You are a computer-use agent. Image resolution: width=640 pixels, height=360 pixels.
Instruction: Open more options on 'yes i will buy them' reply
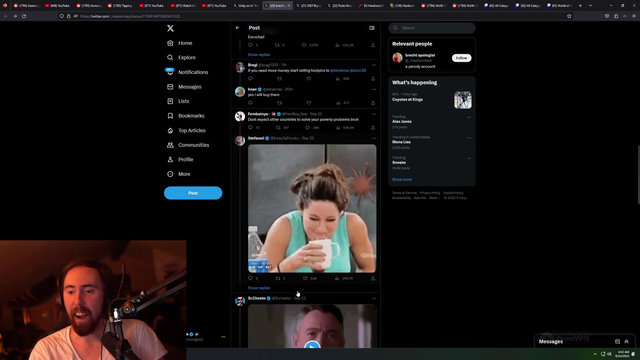coord(373,89)
